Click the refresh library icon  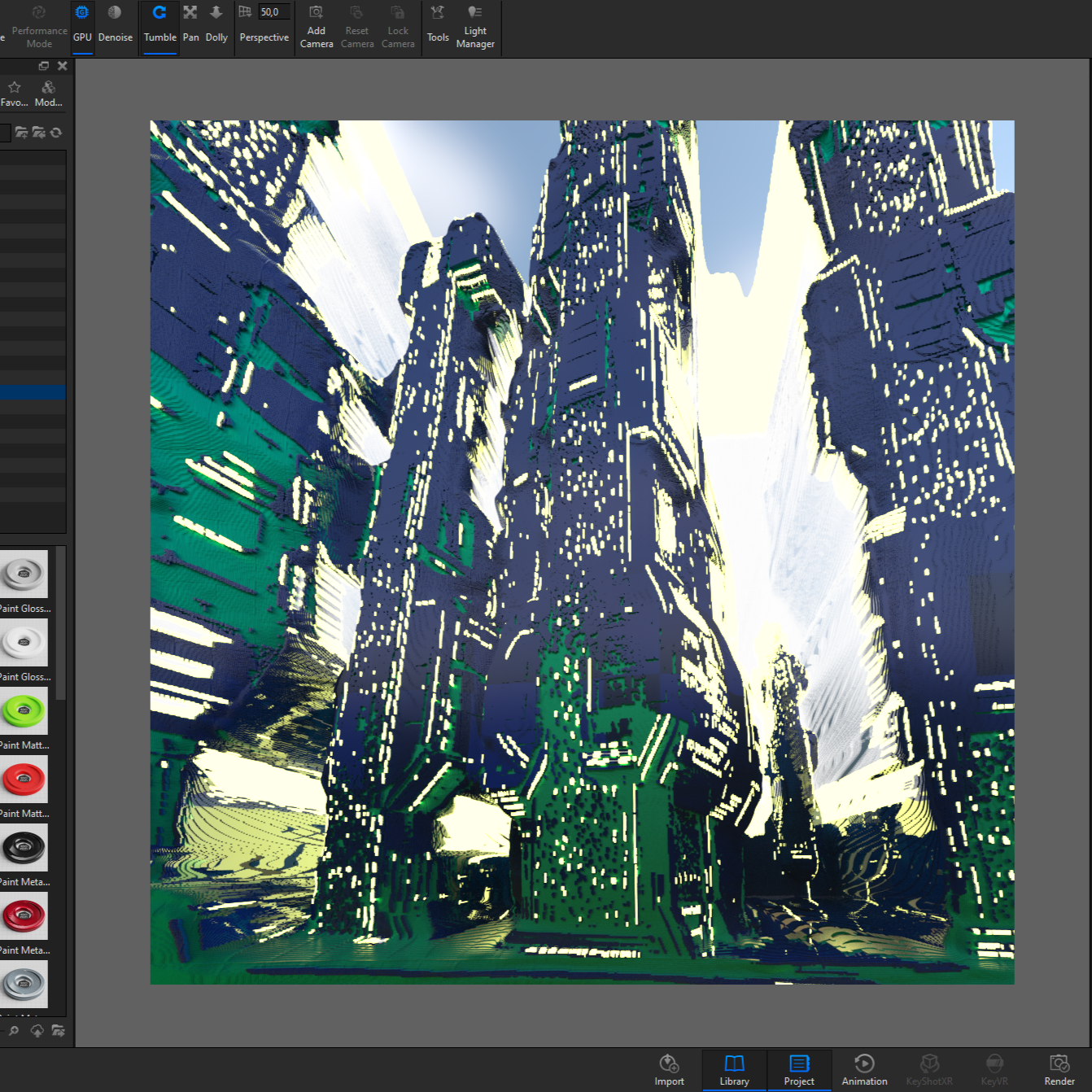pos(56,133)
